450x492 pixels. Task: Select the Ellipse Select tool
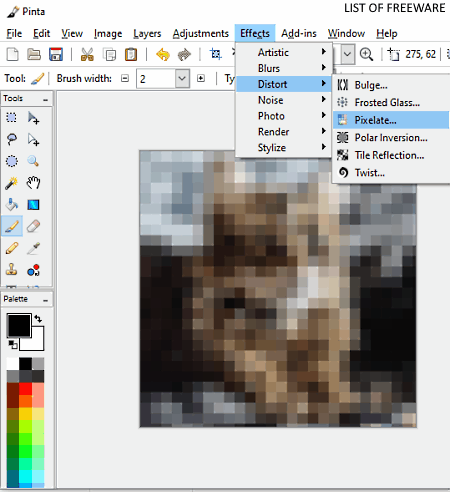point(12,161)
